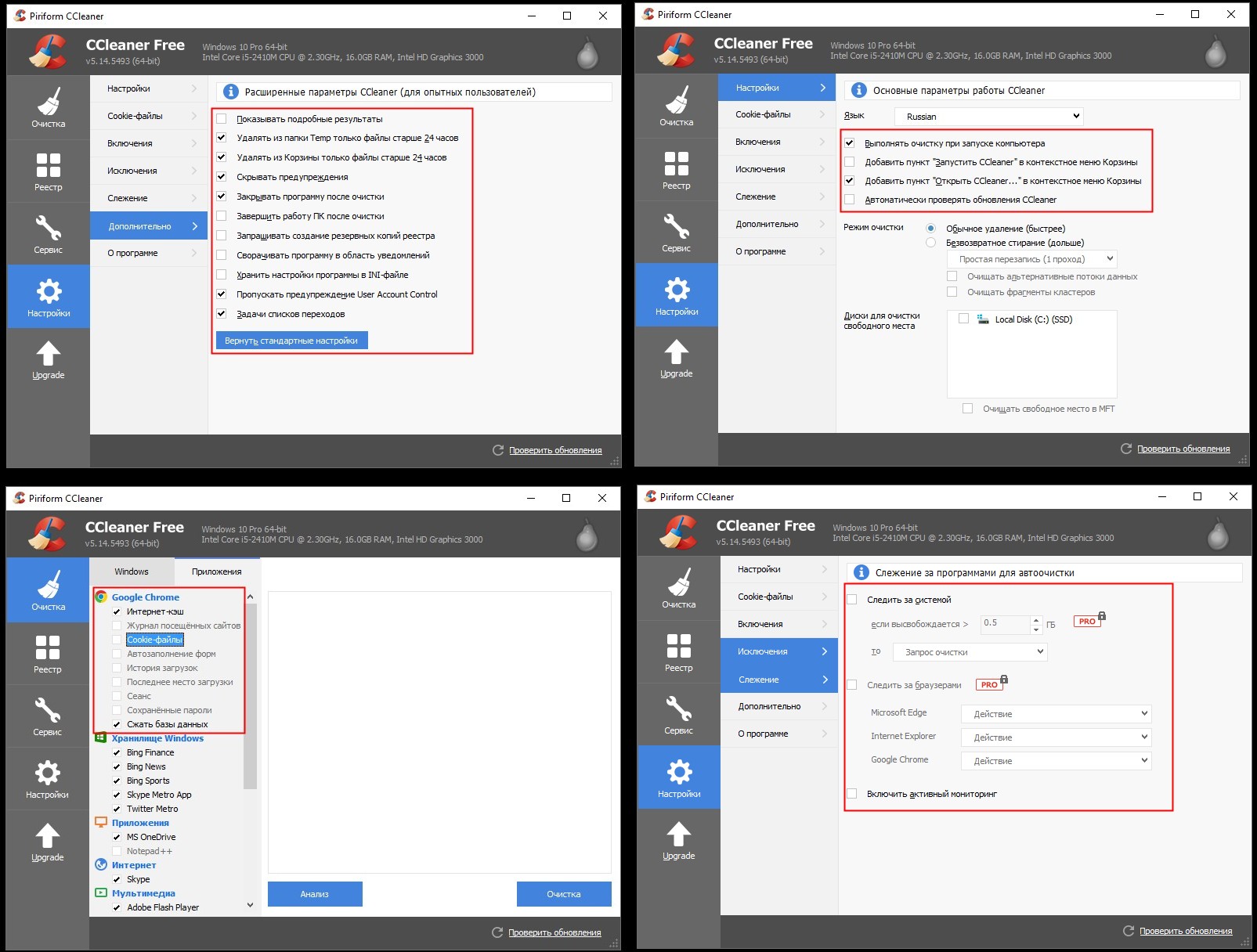1257x952 pixels.
Task: Click the Анализ button
Action: 315,894
